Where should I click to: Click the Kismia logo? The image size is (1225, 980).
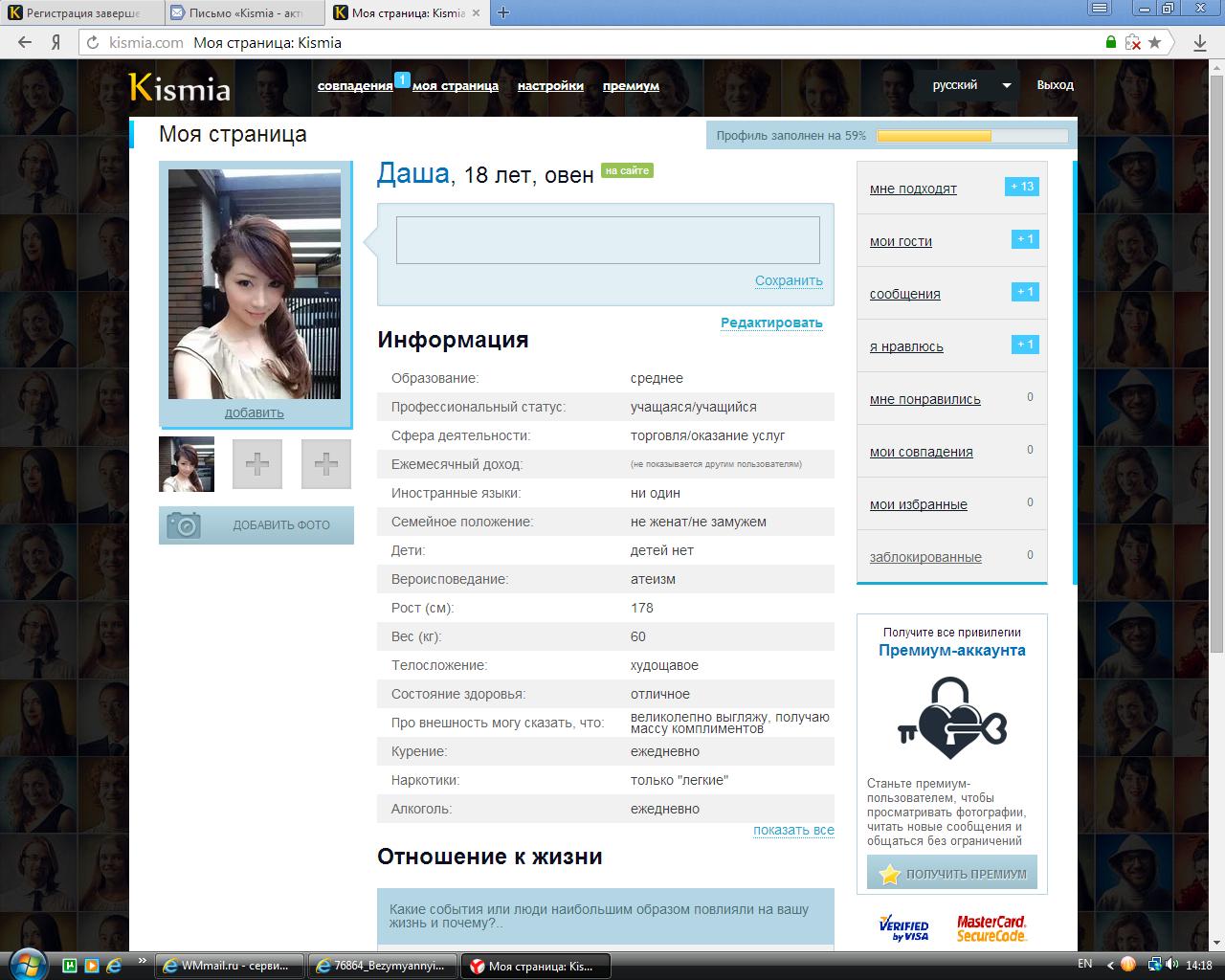pos(180,87)
